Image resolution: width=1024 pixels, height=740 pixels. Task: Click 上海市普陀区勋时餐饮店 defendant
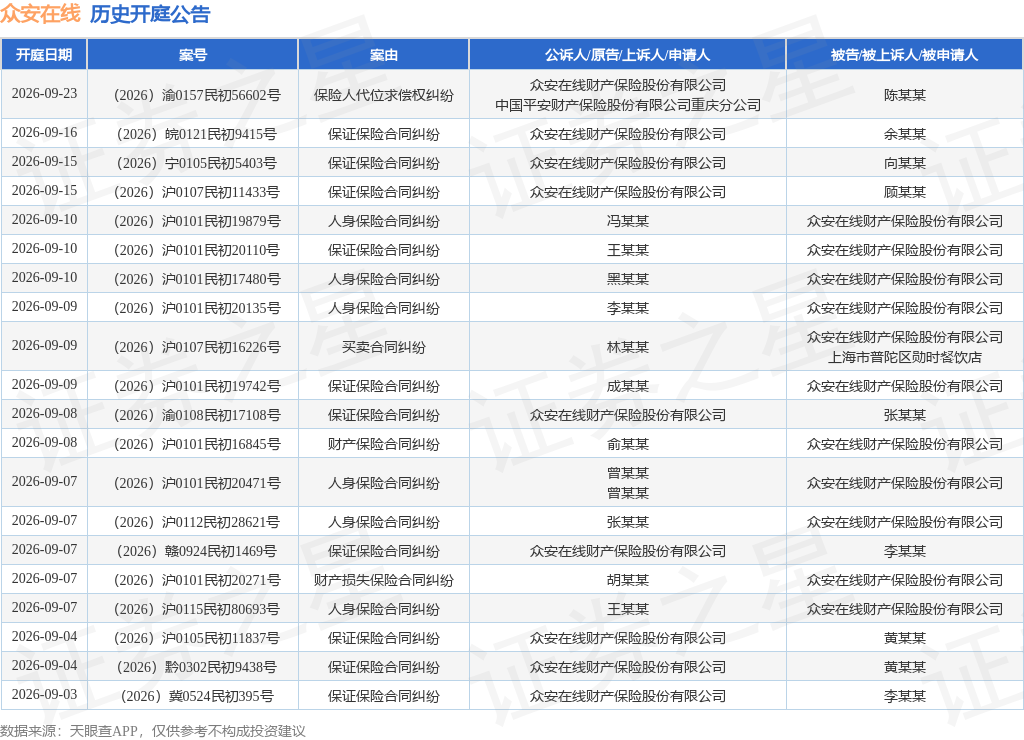(904, 357)
